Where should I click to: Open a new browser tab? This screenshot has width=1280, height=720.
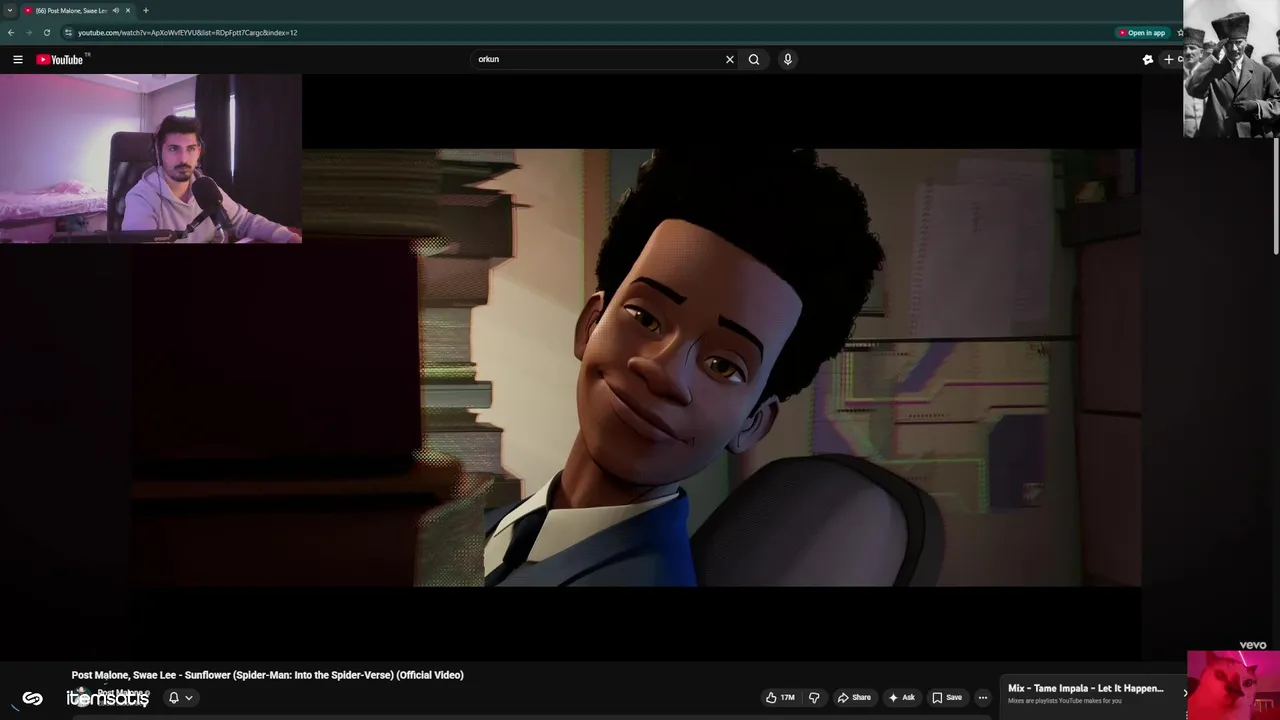tap(146, 10)
